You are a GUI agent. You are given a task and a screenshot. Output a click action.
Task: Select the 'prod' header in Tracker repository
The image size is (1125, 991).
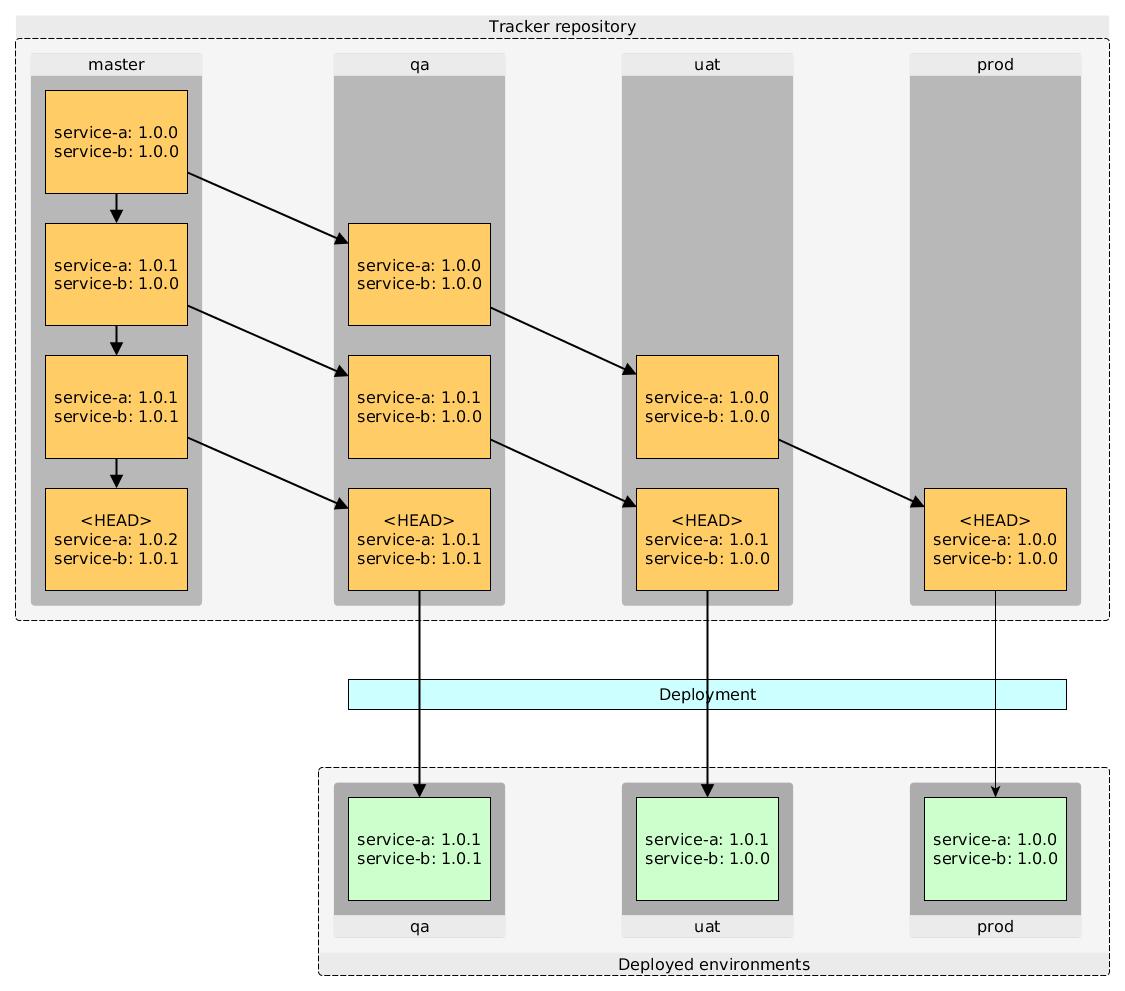pyautogui.click(x=995, y=65)
